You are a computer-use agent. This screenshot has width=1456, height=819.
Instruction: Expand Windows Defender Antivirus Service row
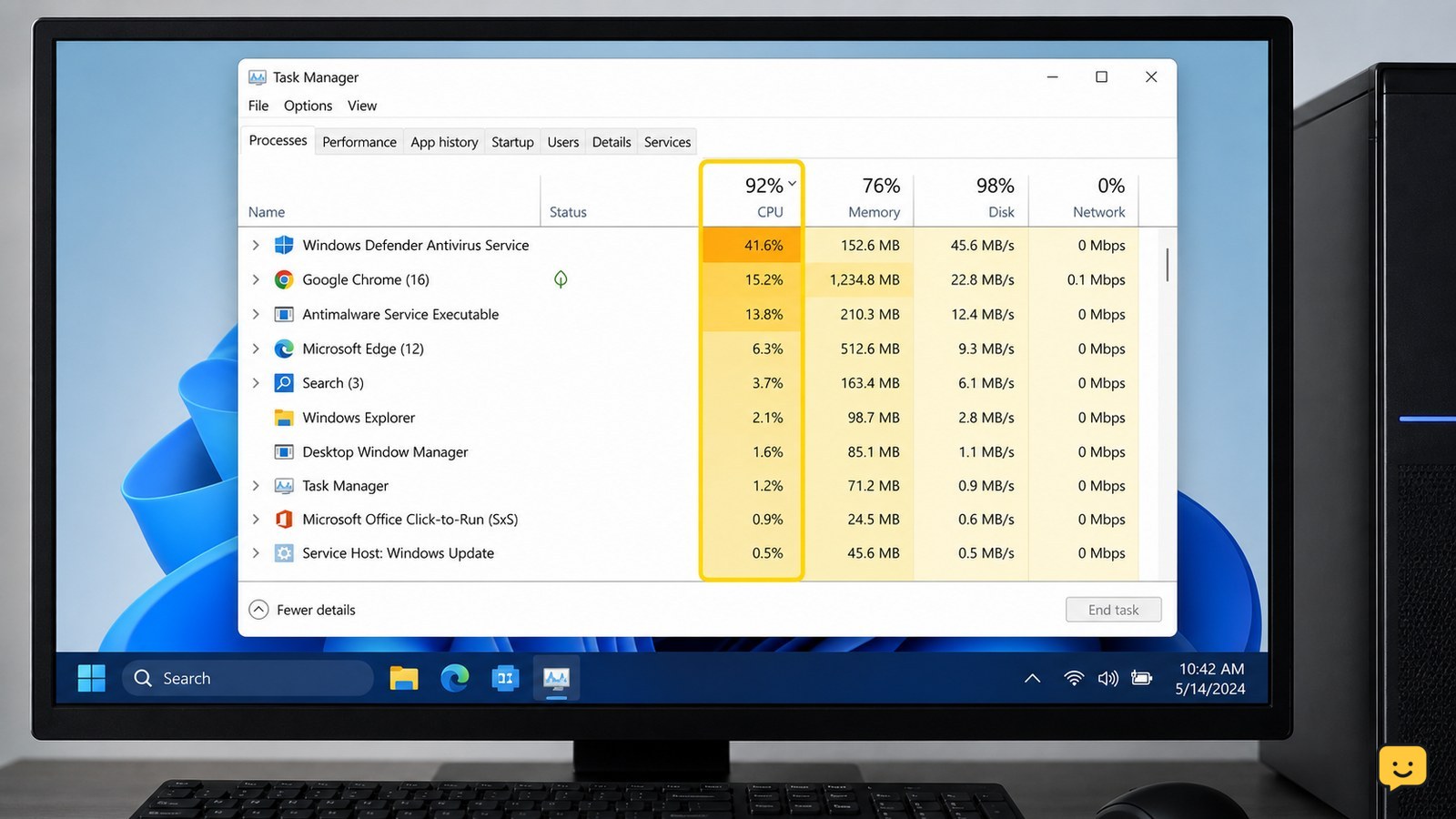256,245
